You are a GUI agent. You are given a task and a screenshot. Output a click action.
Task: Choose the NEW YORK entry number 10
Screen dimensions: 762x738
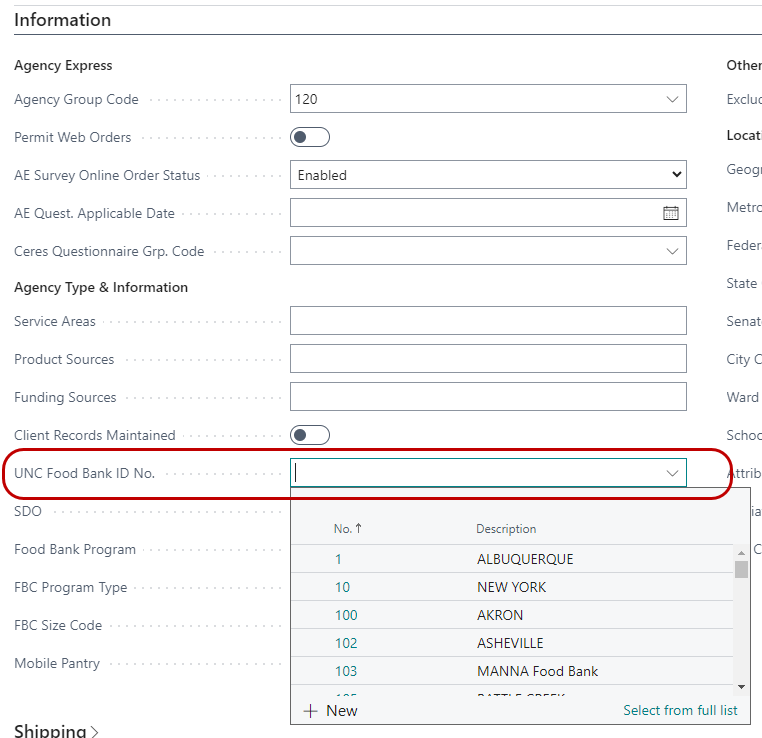511,587
